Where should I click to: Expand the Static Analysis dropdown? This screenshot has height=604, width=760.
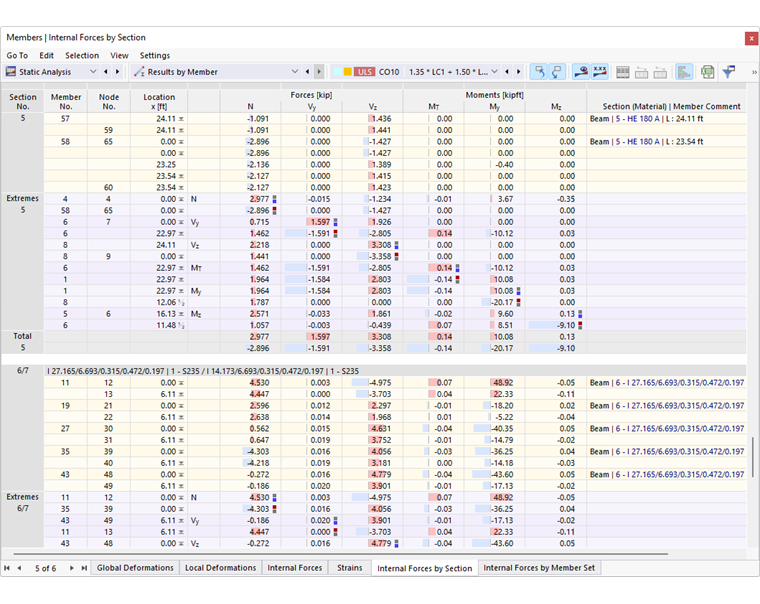click(93, 72)
